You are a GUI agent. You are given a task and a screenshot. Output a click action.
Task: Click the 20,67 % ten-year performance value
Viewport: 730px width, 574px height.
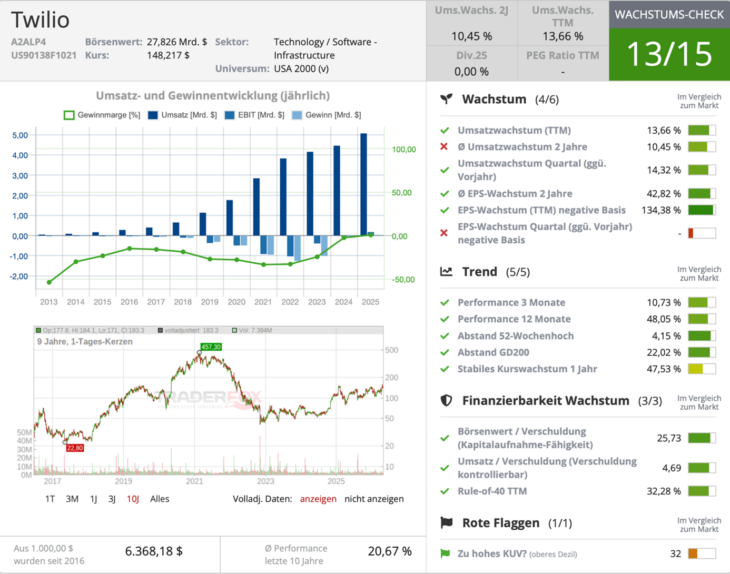(x=390, y=551)
